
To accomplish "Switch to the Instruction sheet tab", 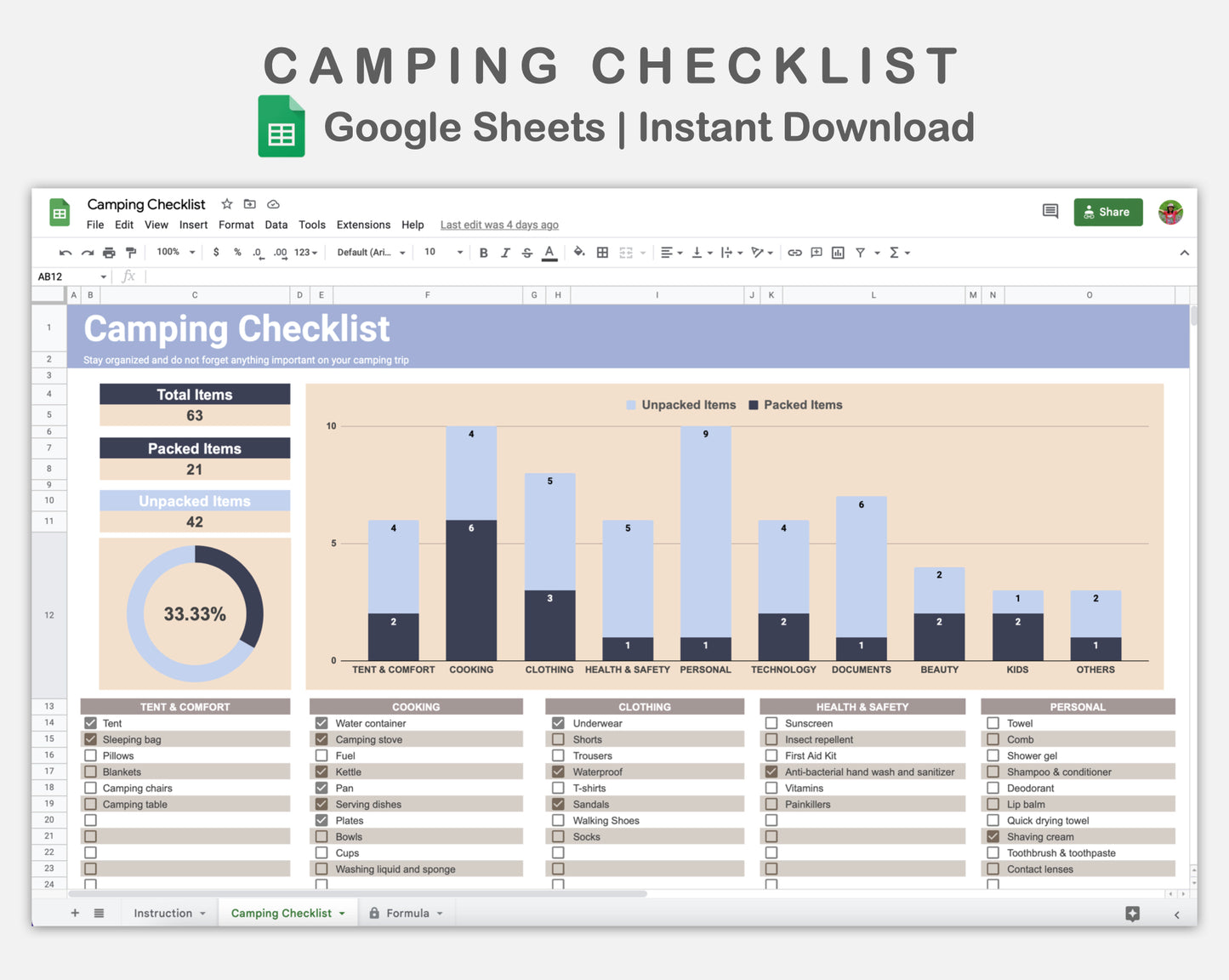I will [162, 912].
